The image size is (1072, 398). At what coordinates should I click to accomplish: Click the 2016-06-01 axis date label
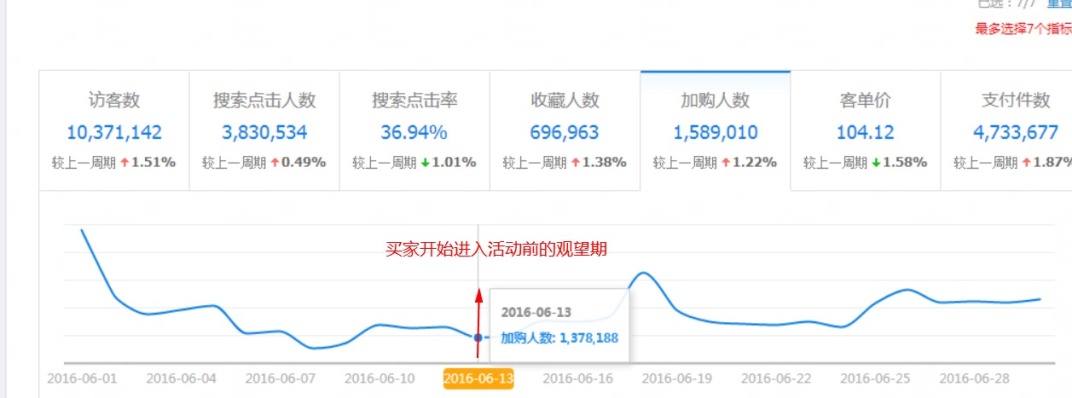click(x=82, y=378)
